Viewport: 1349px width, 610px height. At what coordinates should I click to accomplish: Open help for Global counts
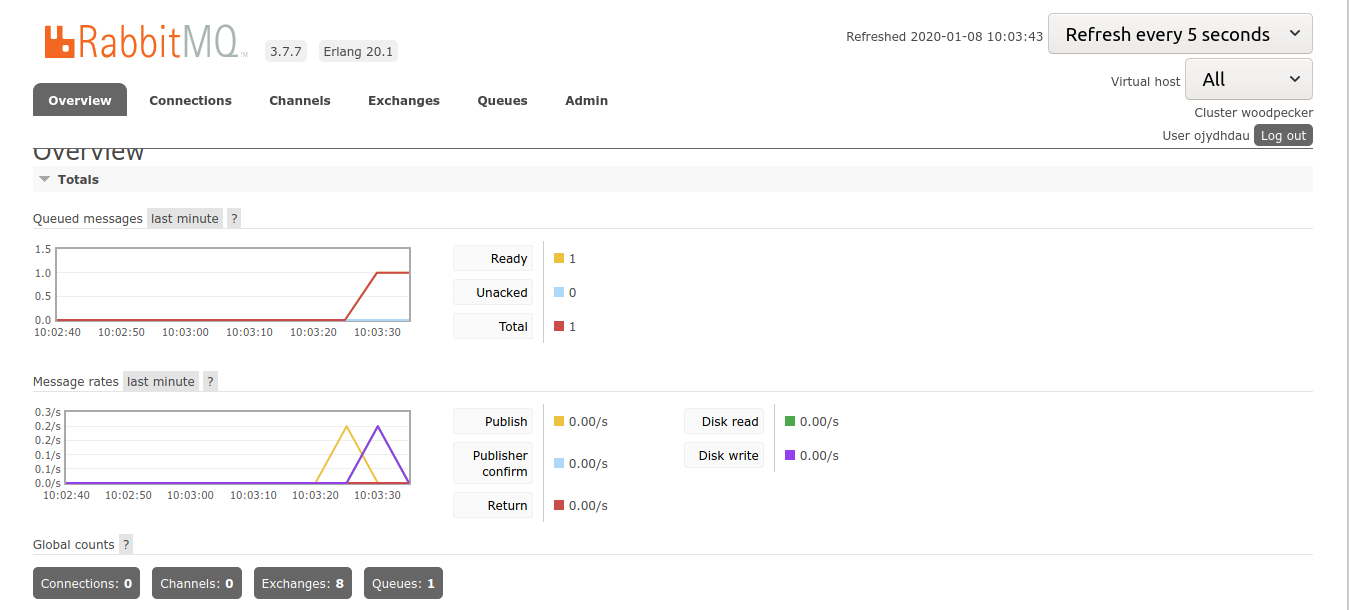[126, 544]
